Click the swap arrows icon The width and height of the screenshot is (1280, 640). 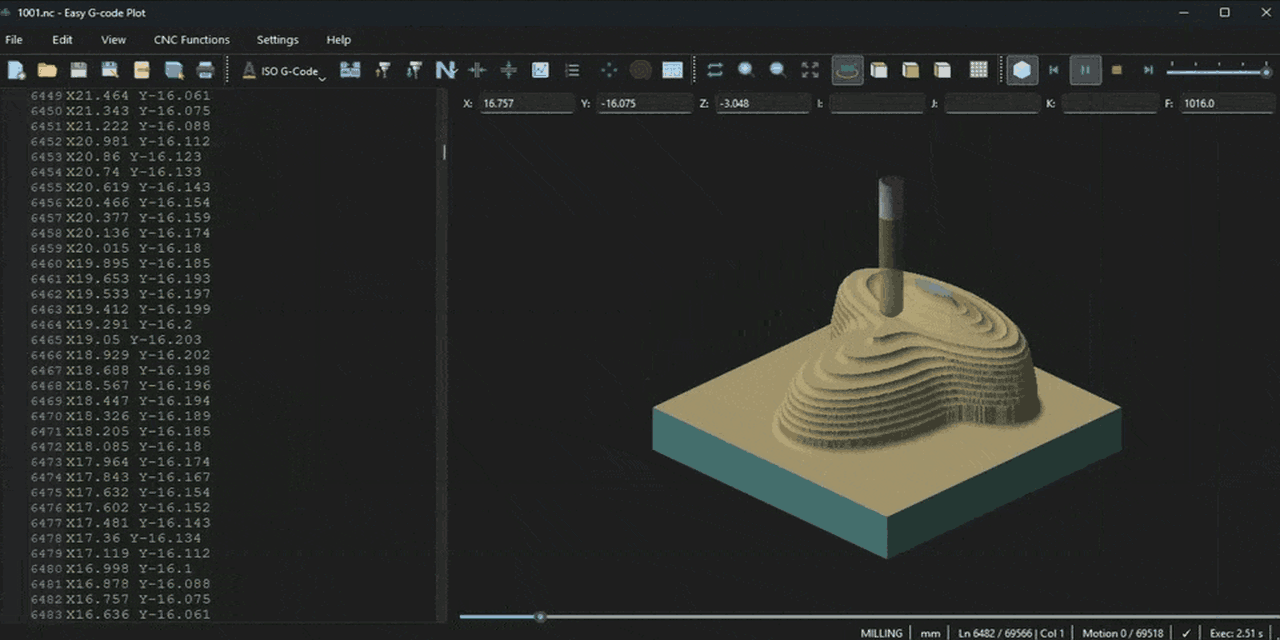714,70
